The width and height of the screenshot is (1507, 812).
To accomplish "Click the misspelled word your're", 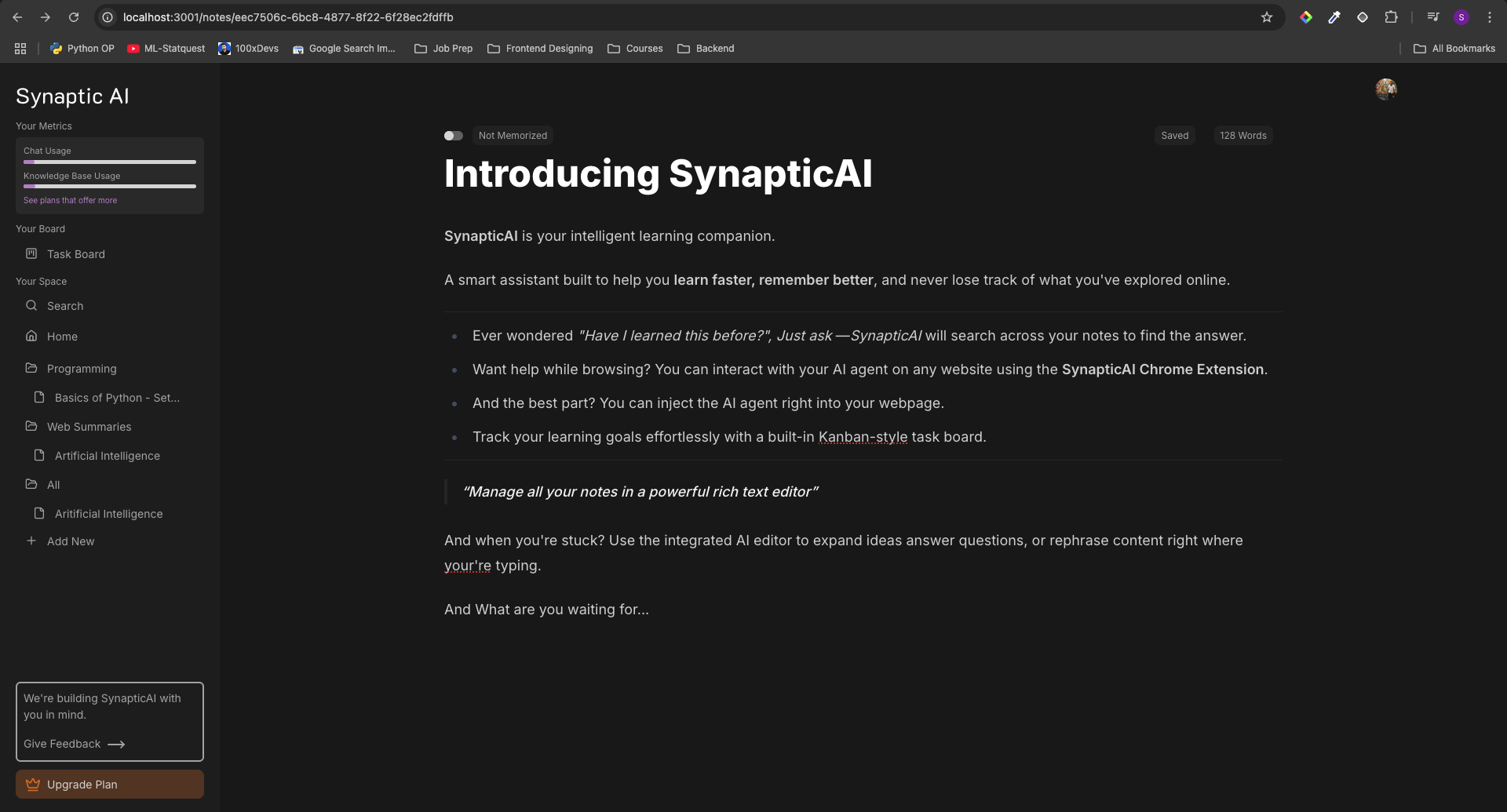I will click(468, 566).
